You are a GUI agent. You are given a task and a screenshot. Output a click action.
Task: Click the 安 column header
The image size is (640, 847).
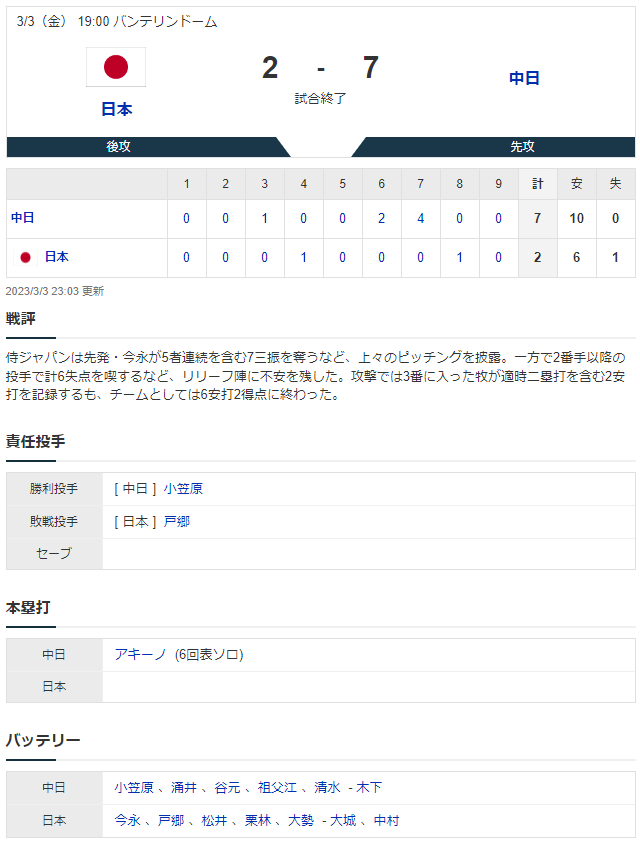coord(576,184)
